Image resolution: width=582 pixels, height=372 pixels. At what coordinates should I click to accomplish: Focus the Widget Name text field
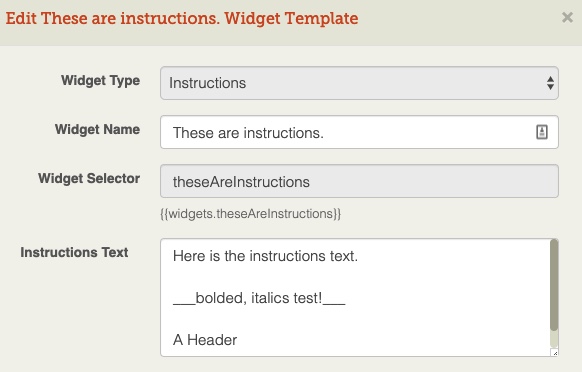359,132
